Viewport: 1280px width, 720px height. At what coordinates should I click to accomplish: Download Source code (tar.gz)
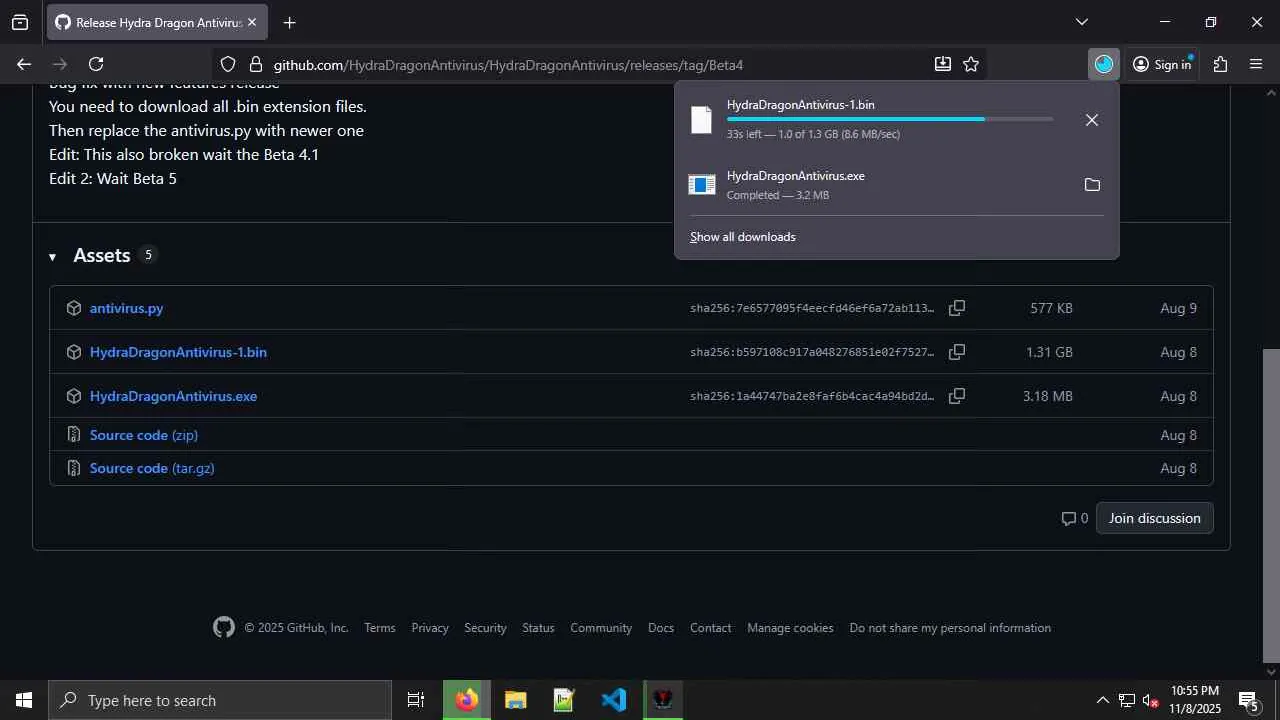point(152,468)
